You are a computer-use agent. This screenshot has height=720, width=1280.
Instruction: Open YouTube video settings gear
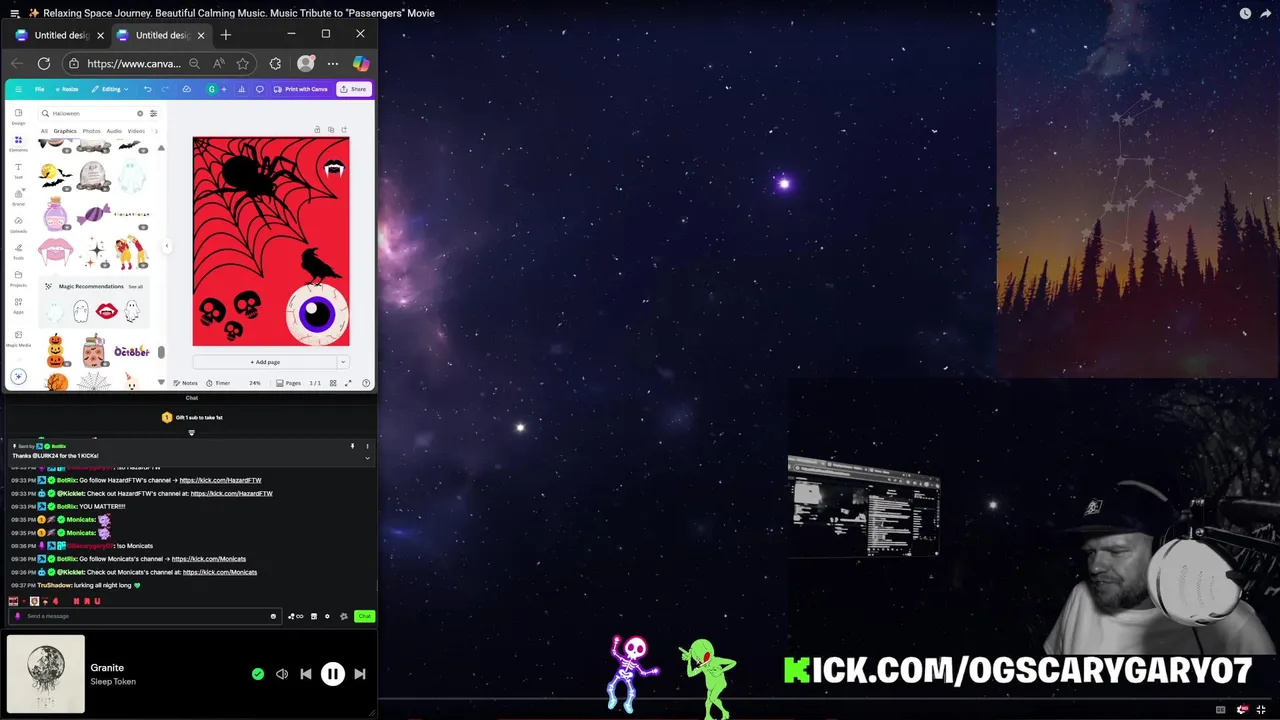tap(1242, 709)
